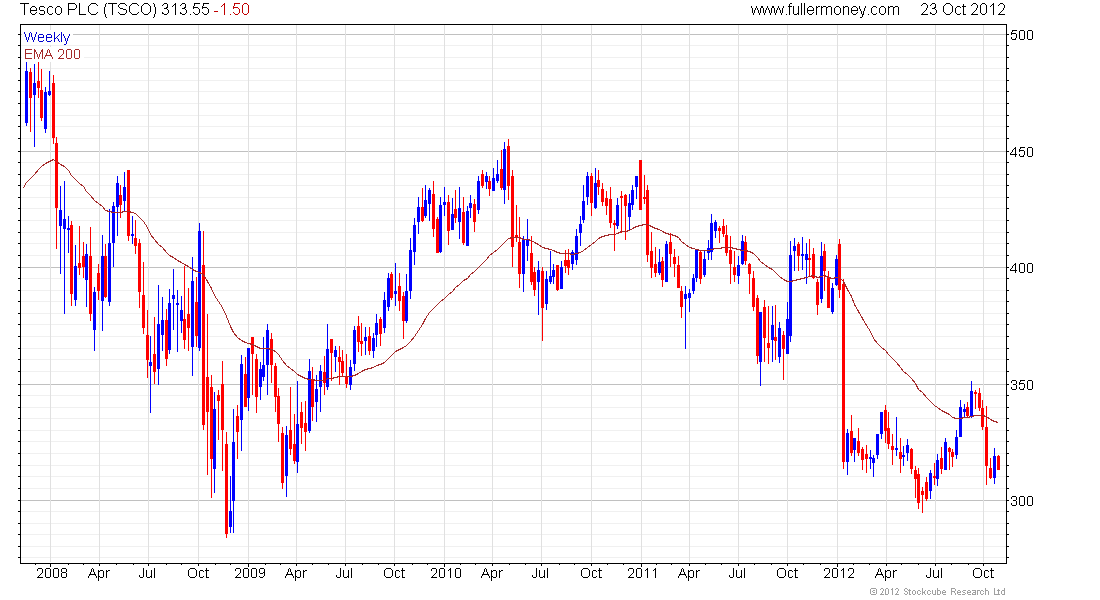
Task: Click the 350 price axis label
Action: [x=1021, y=385]
